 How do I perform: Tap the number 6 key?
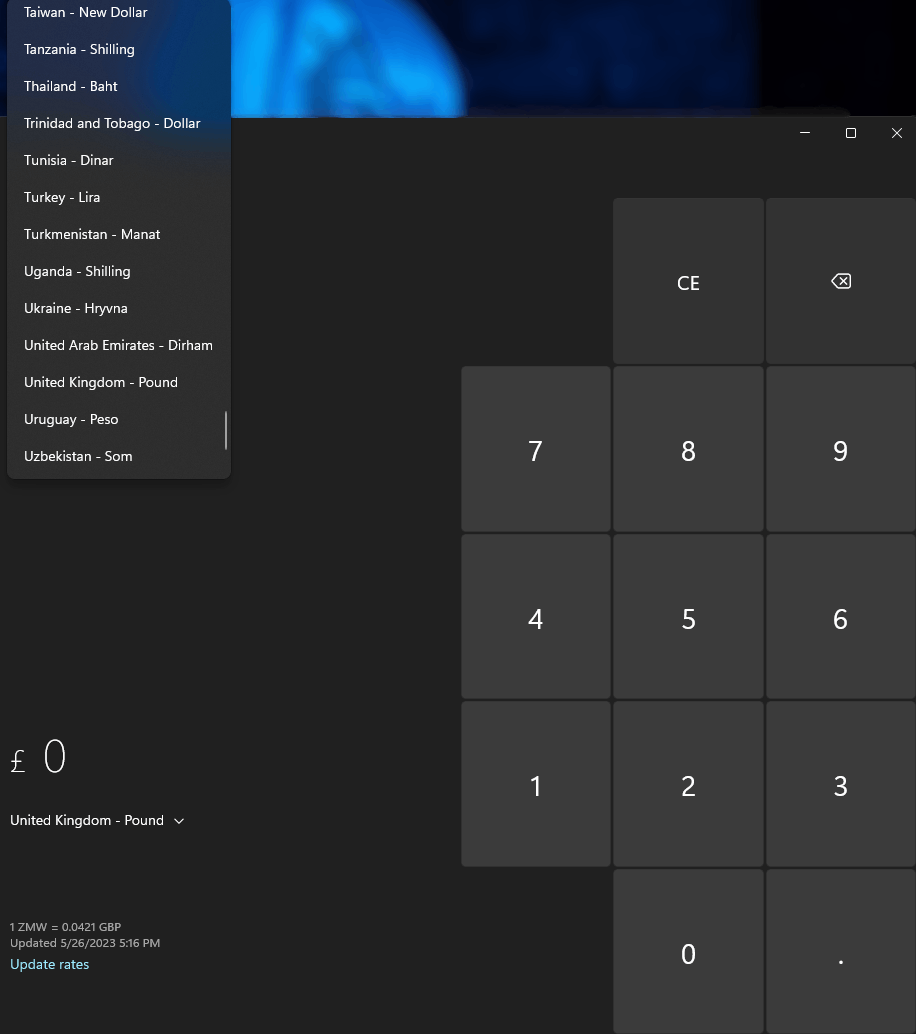coord(841,617)
